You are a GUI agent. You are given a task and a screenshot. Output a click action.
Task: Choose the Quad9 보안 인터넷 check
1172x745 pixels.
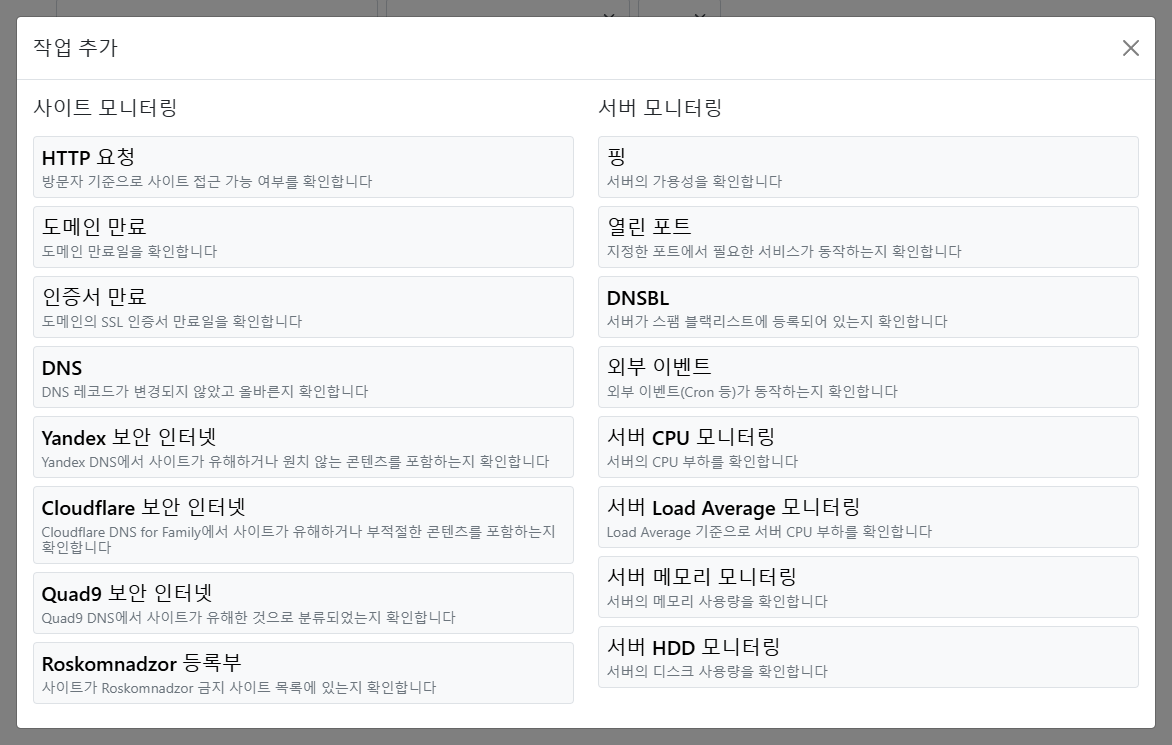(303, 602)
